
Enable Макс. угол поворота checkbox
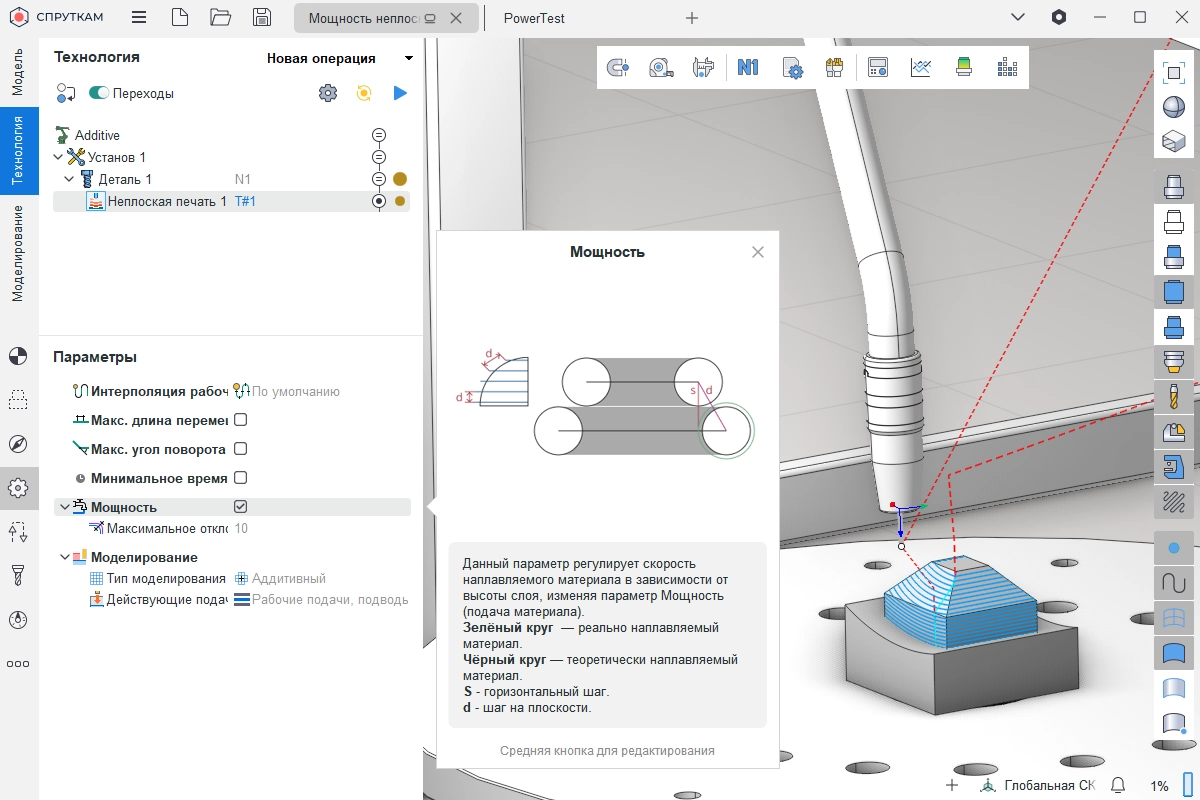click(240, 449)
